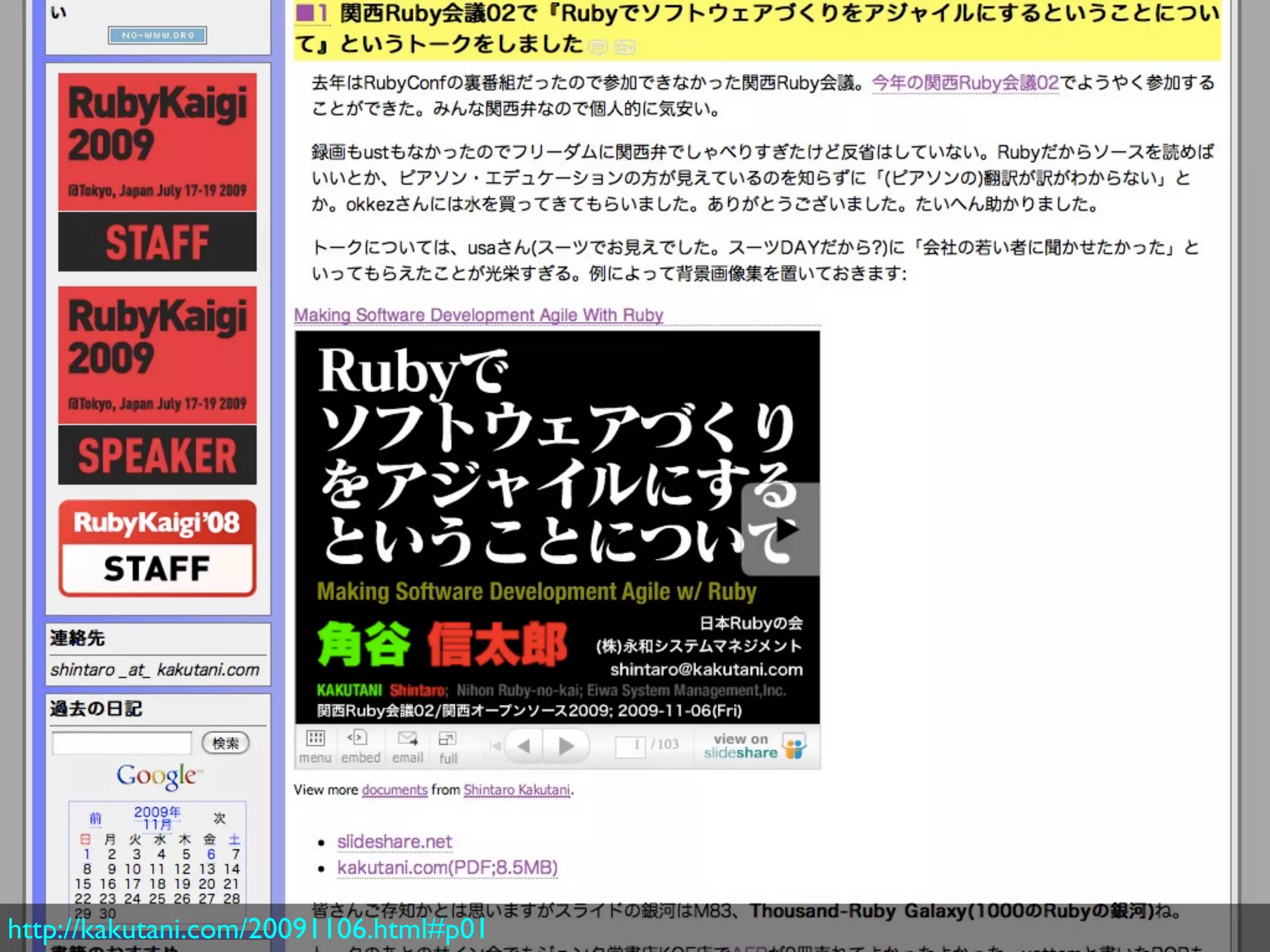Image resolution: width=1270 pixels, height=952 pixels.
Task: Open calendar date 6
Action: (x=211, y=854)
